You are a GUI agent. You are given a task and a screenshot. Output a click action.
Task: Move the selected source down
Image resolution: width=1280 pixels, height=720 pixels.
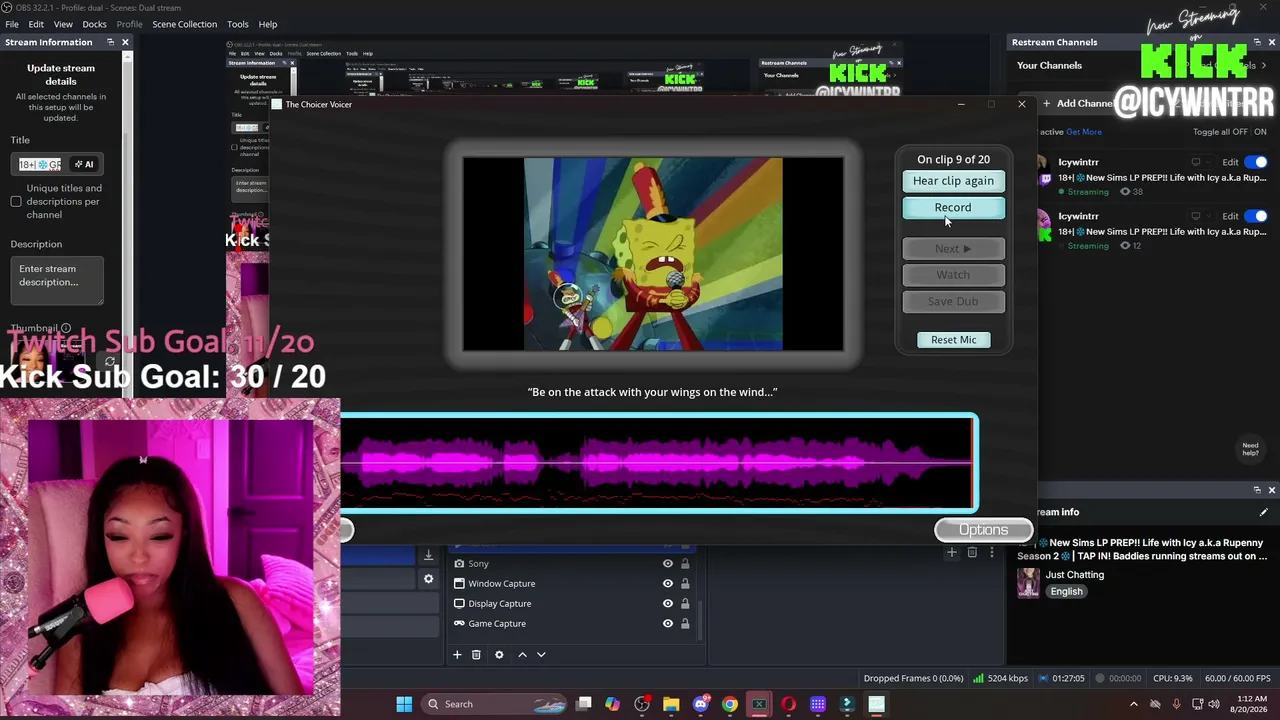click(x=541, y=655)
